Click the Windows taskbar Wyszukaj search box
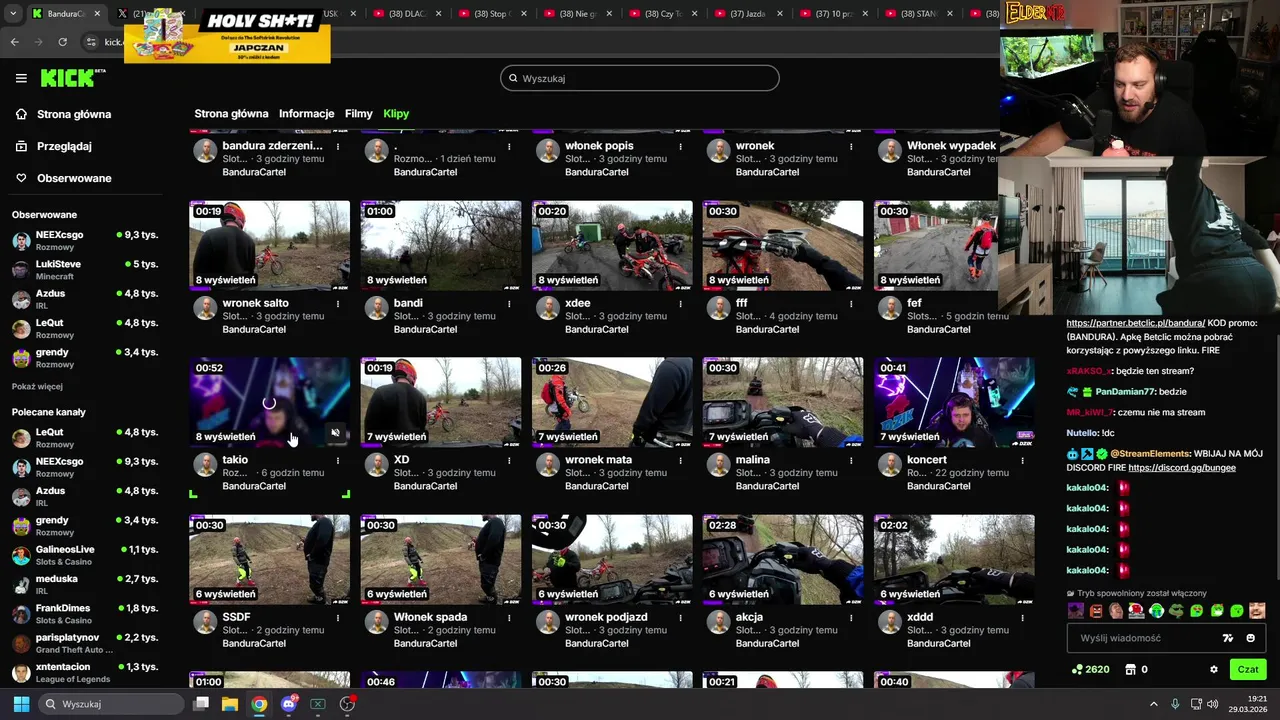This screenshot has width=1280, height=720. coord(110,704)
